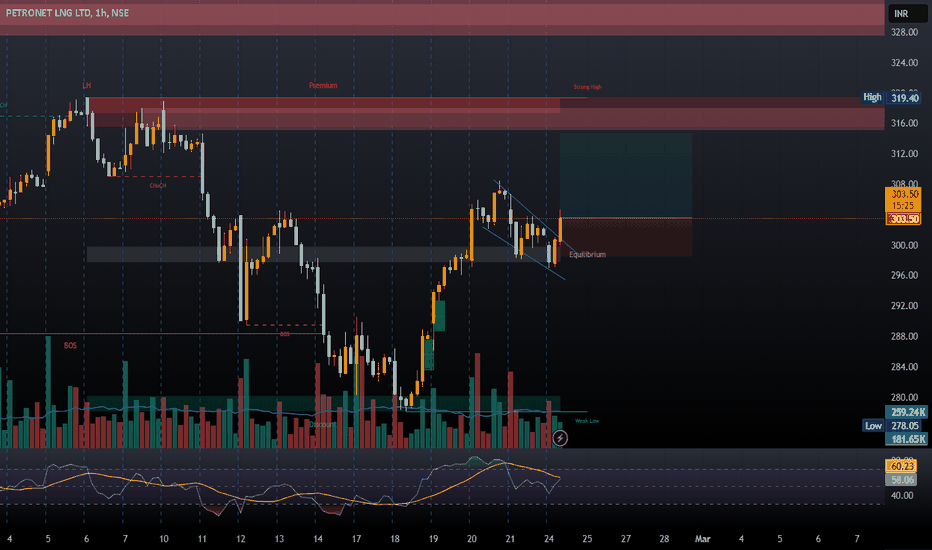Click the 181.65K volume value label
The width and height of the screenshot is (932, 550).
tap(906, 439)
